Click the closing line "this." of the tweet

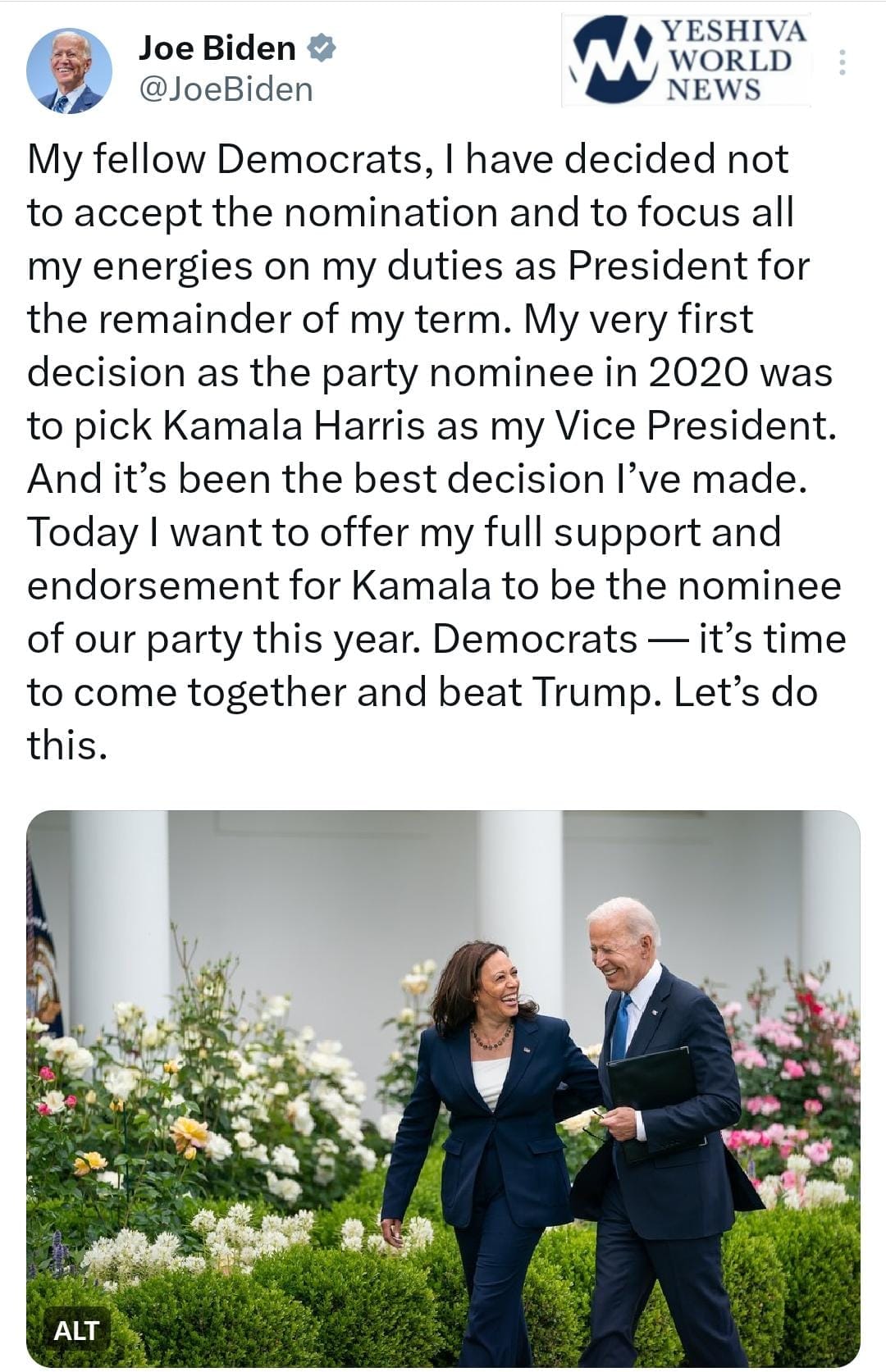[x=67, y=745]
